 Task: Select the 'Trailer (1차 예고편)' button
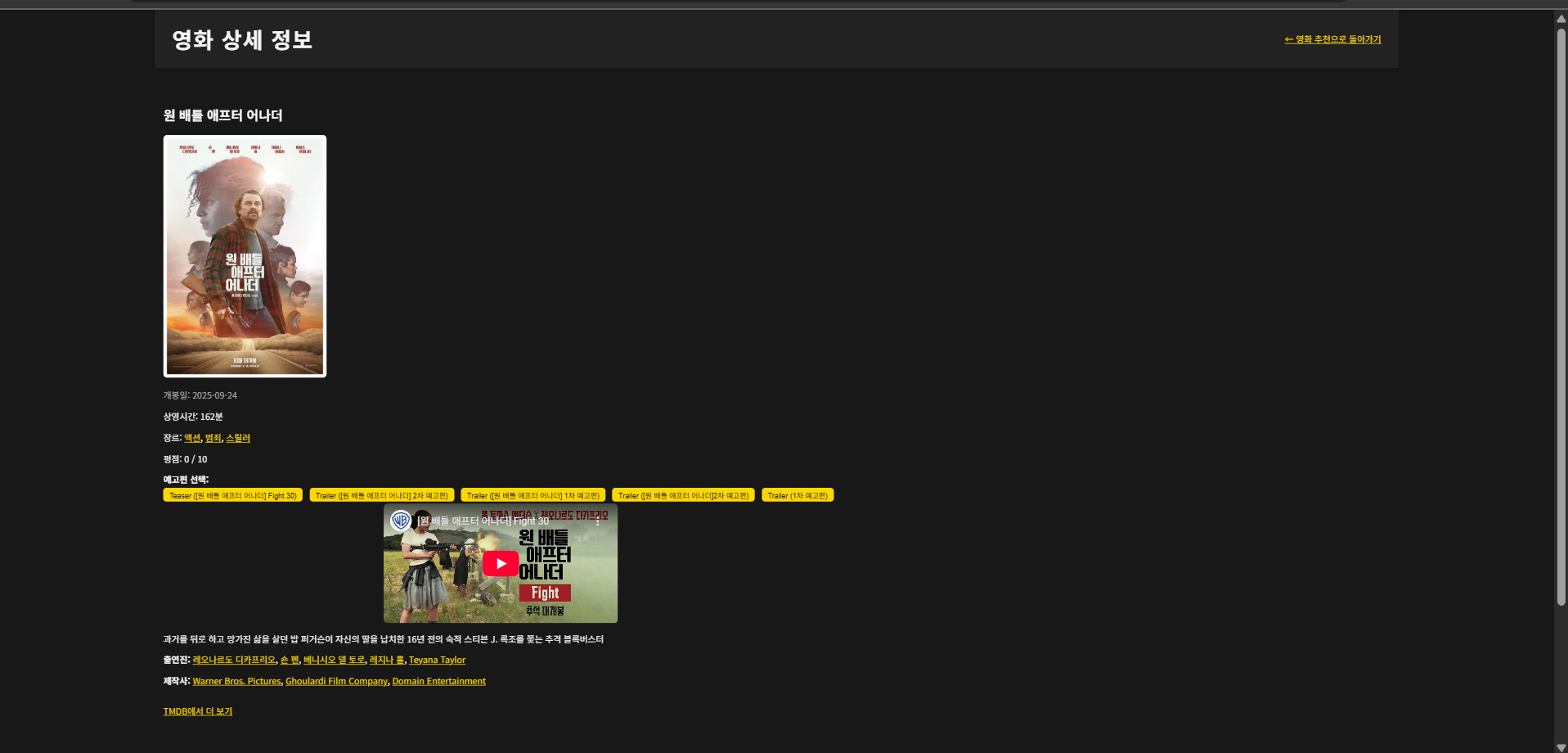[797, 495]
